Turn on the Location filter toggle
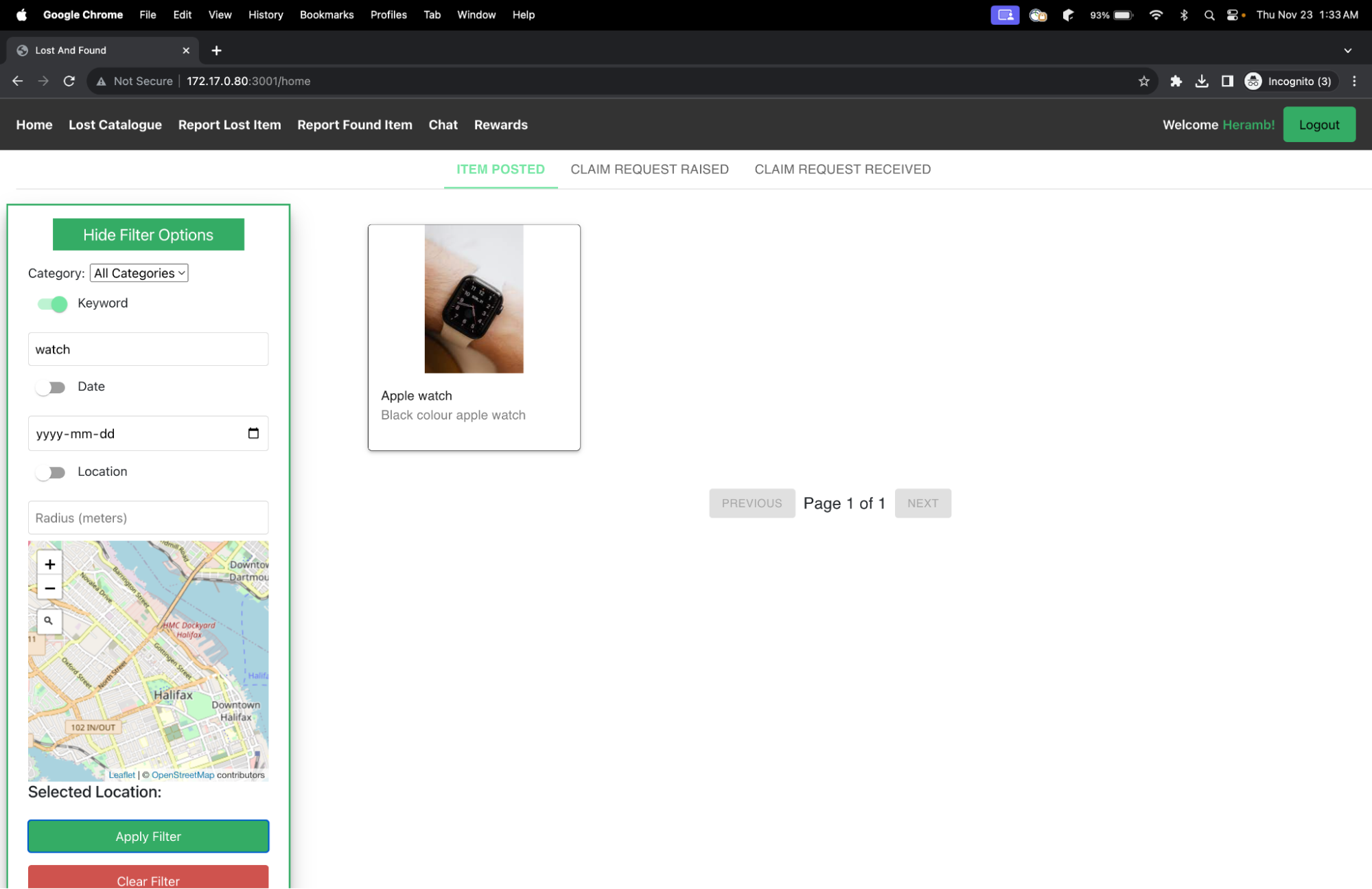1372x889 pixels. [51, 472]
